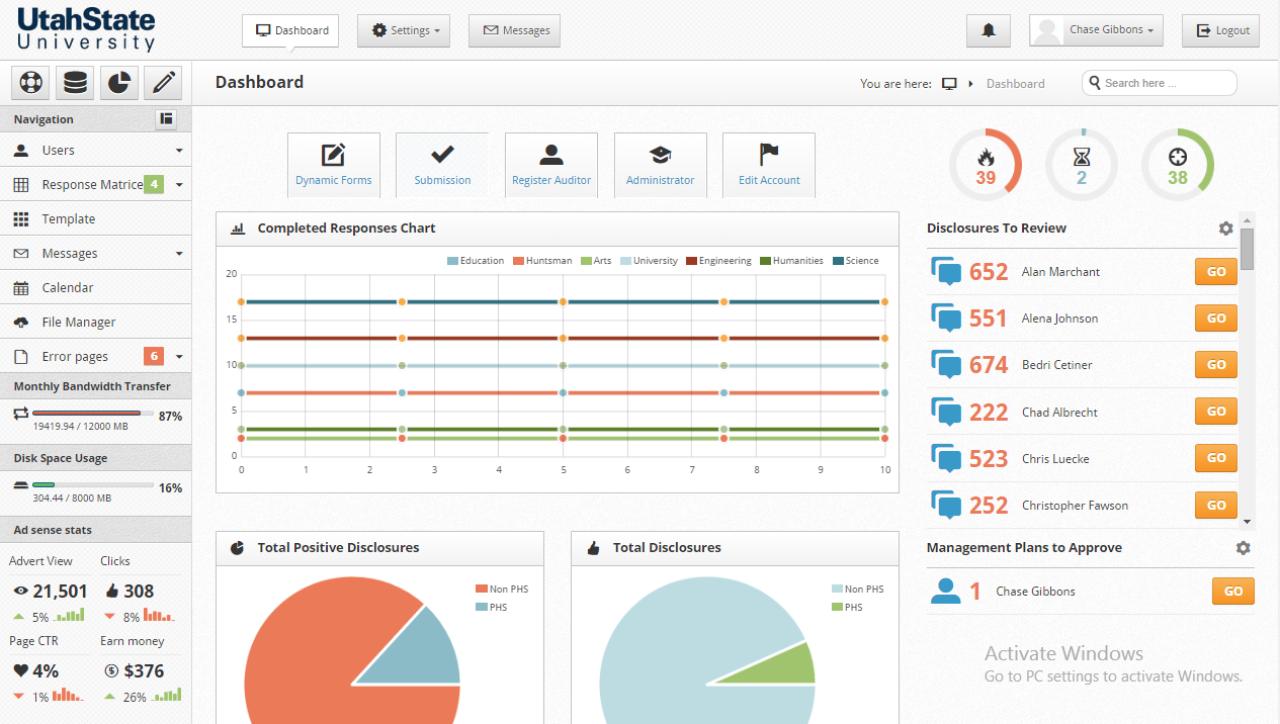Expand the Users navigation item
The image size is (1280, 724).
95,150
